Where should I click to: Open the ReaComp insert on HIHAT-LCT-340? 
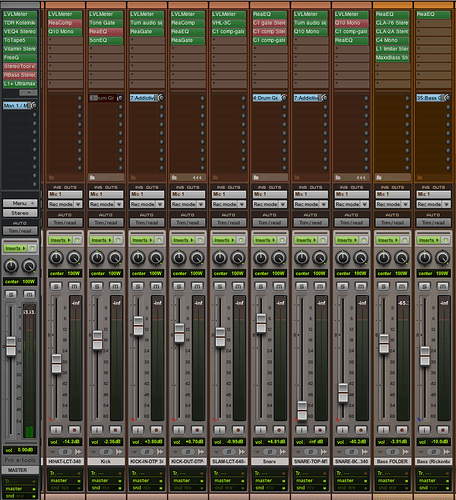[x=65, y=23]
